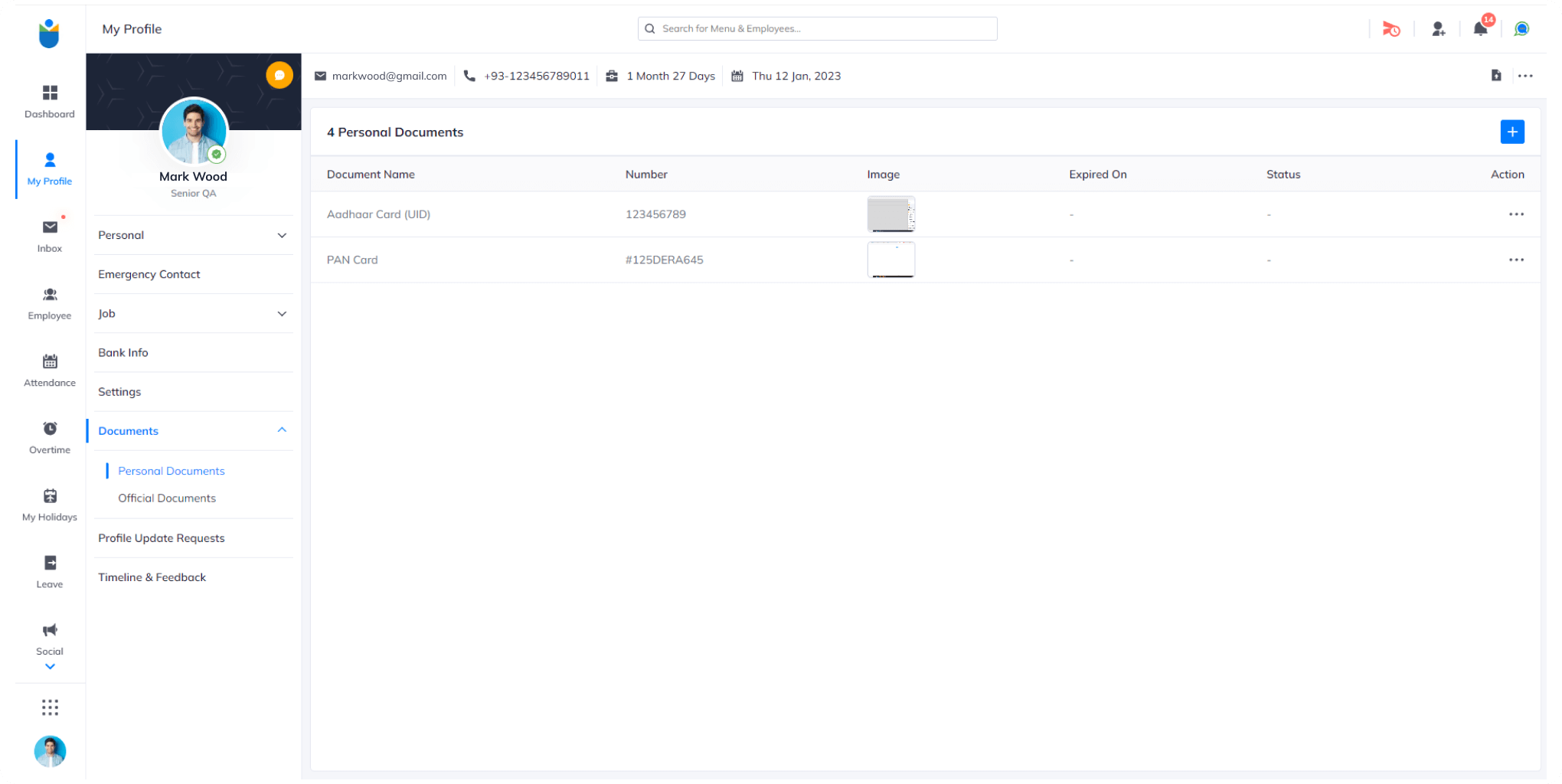Click Mark Wood's profile photo

point(194,132)
